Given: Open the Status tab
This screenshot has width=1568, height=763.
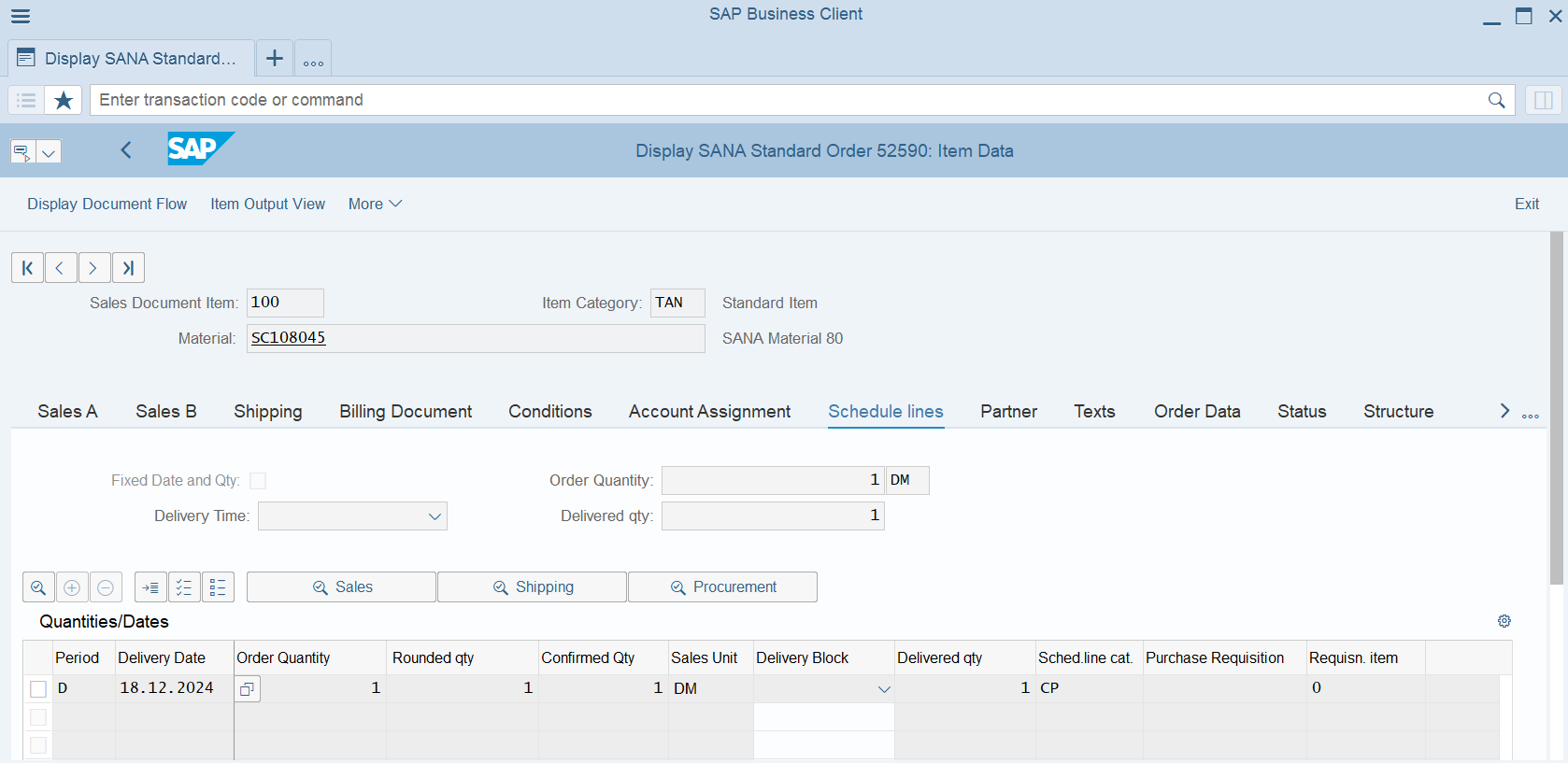Looking at the screenshot, I should point(1302,412).
